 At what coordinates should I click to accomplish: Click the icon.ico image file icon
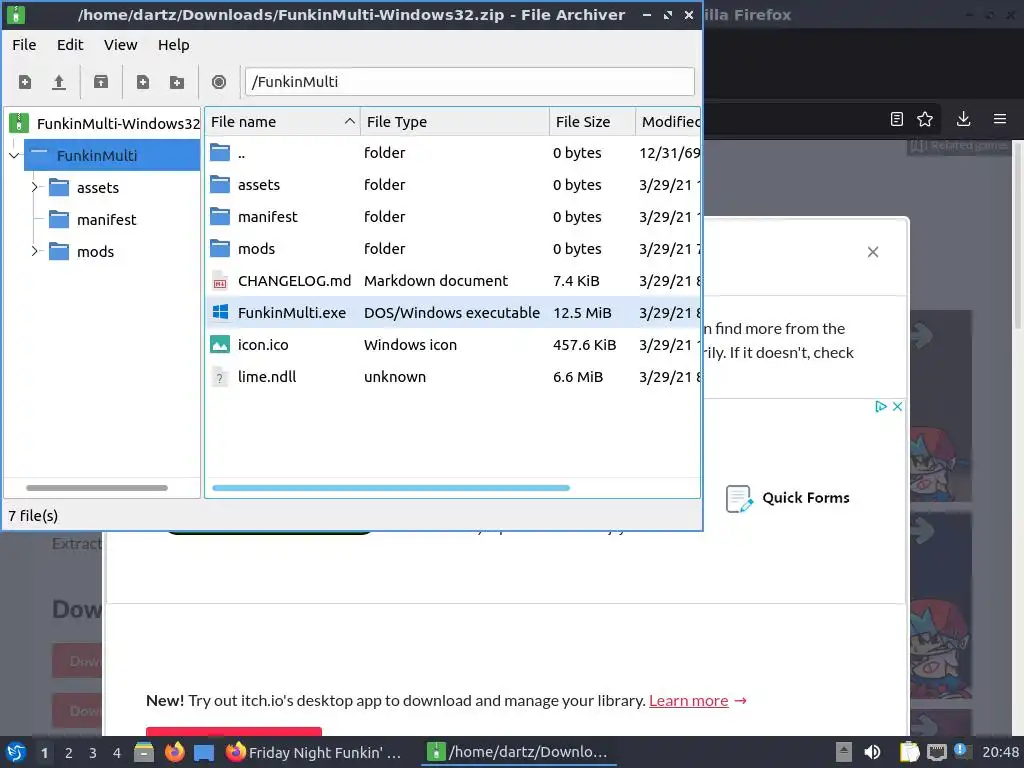click(220, 344)
